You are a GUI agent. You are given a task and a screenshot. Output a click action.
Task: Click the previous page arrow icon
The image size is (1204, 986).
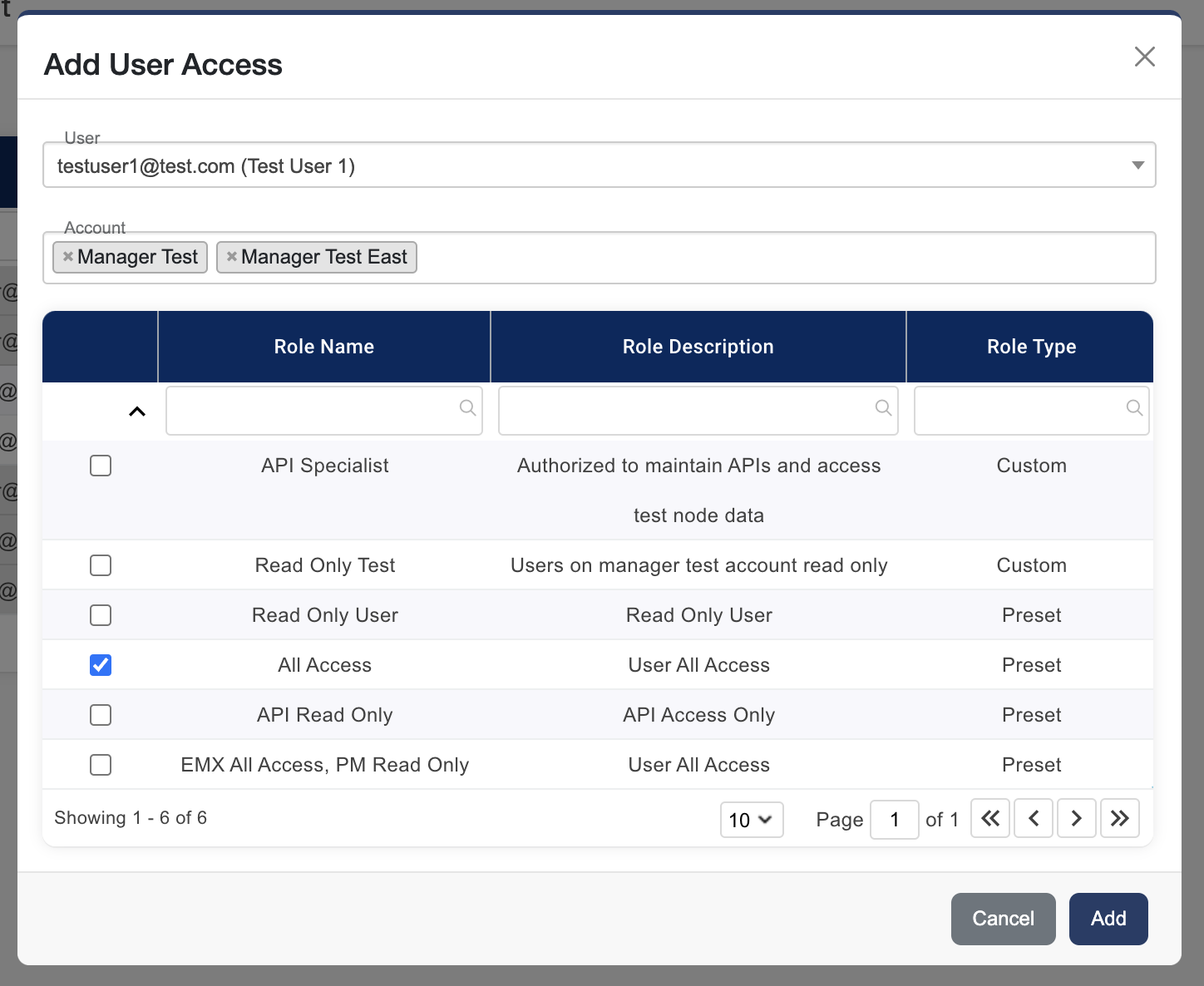[x=1034, y=818]
